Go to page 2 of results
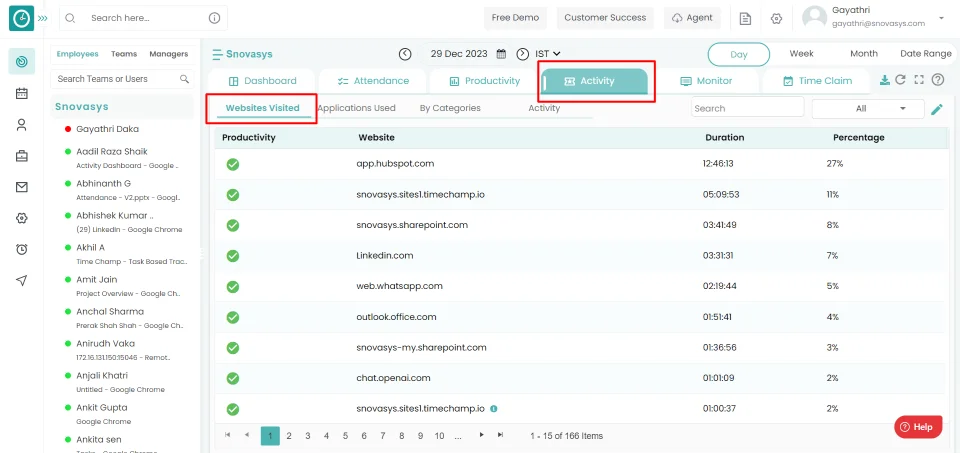Viewport: 960px width, 453px height. pyautogui.click(x=289, y=436)
